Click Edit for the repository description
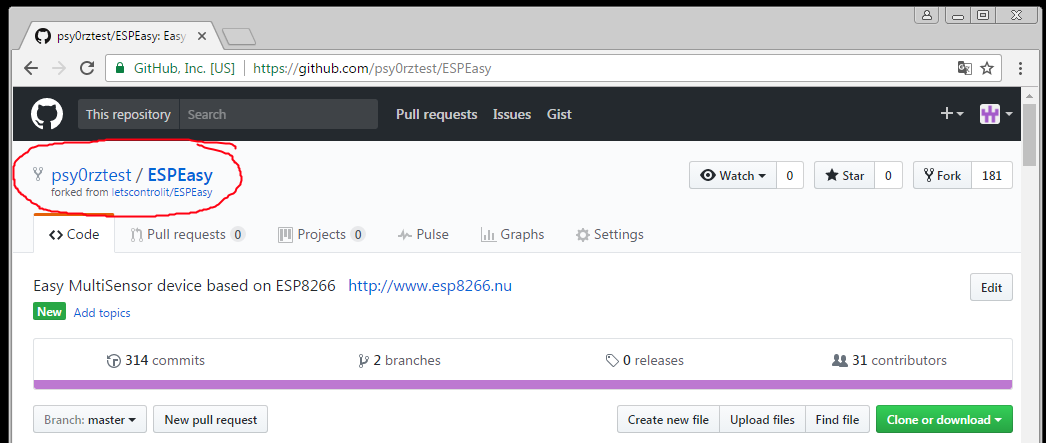This screenshot has width=1046, height=443. tap(991, 288)
